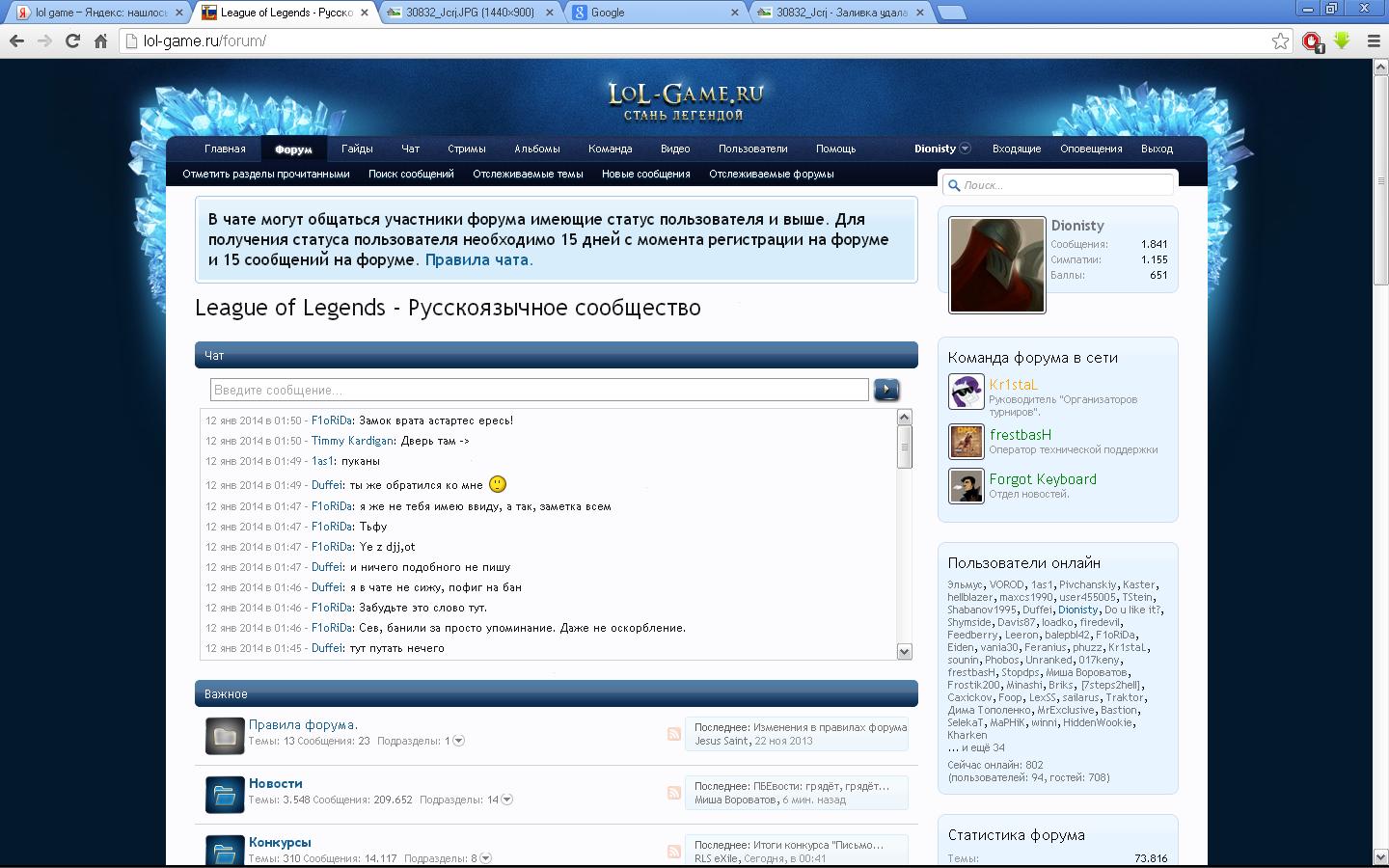Focus the forum search box
1389x868 pixels.
tap(1058, 184)
